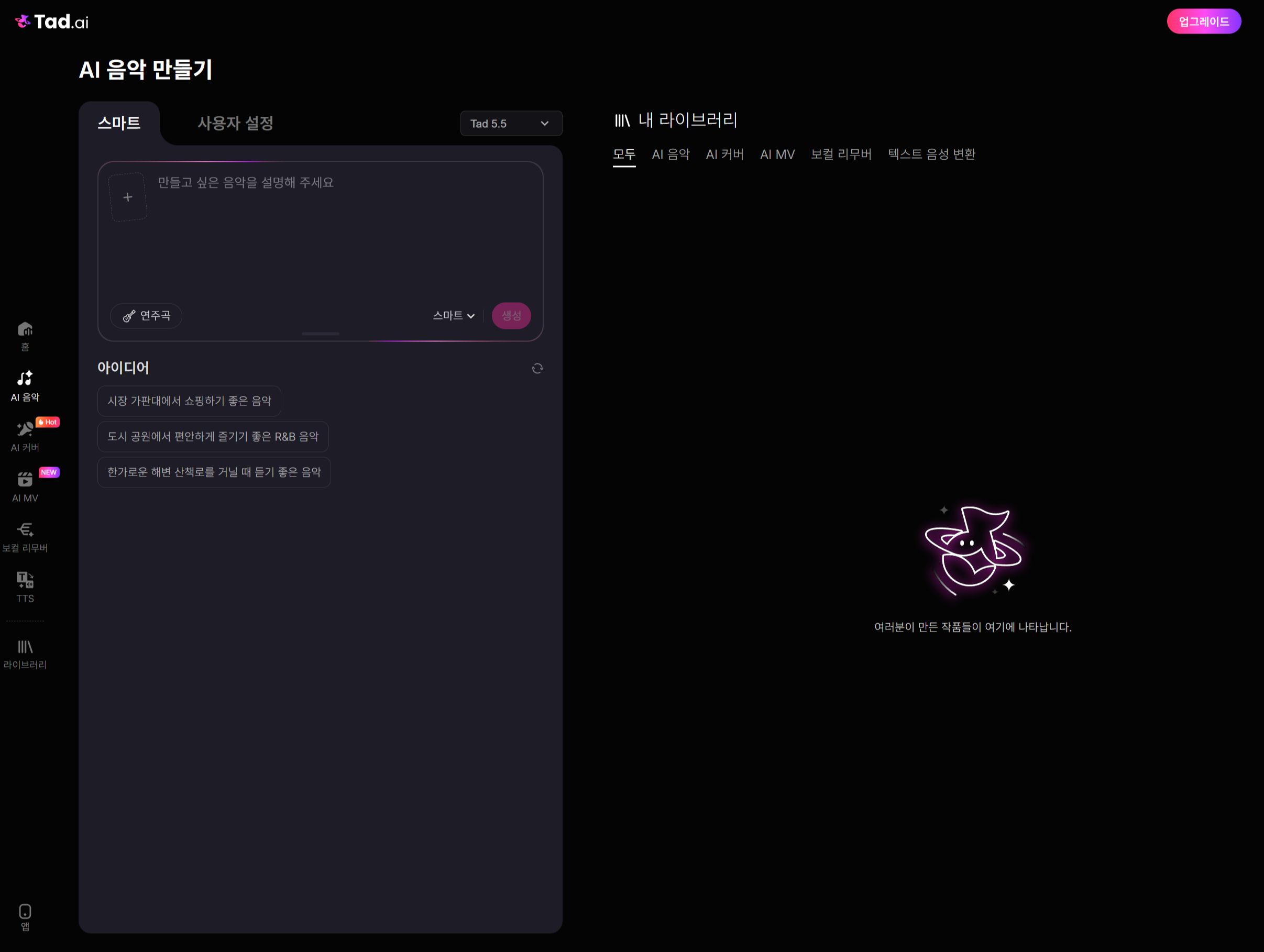The width and height of the screenshot is (1264, 952).
Task: Select AI 음악 in the sidebar
Action: (x=25, y=386)
